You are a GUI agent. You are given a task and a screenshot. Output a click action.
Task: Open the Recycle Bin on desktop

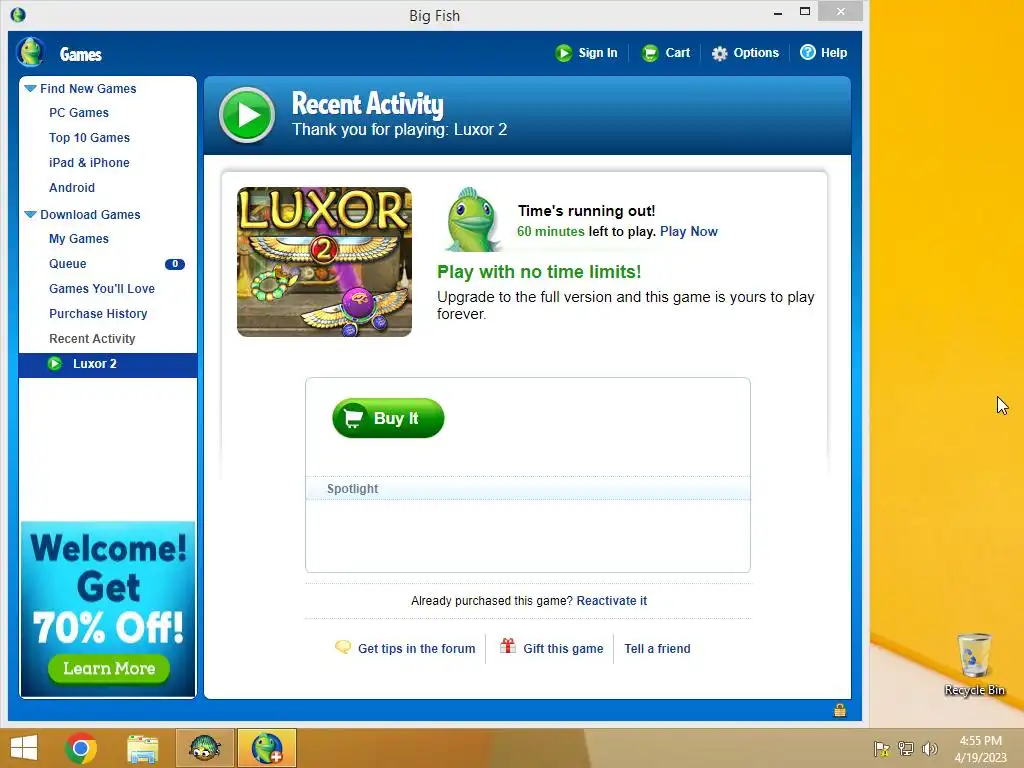pos(974,664)
